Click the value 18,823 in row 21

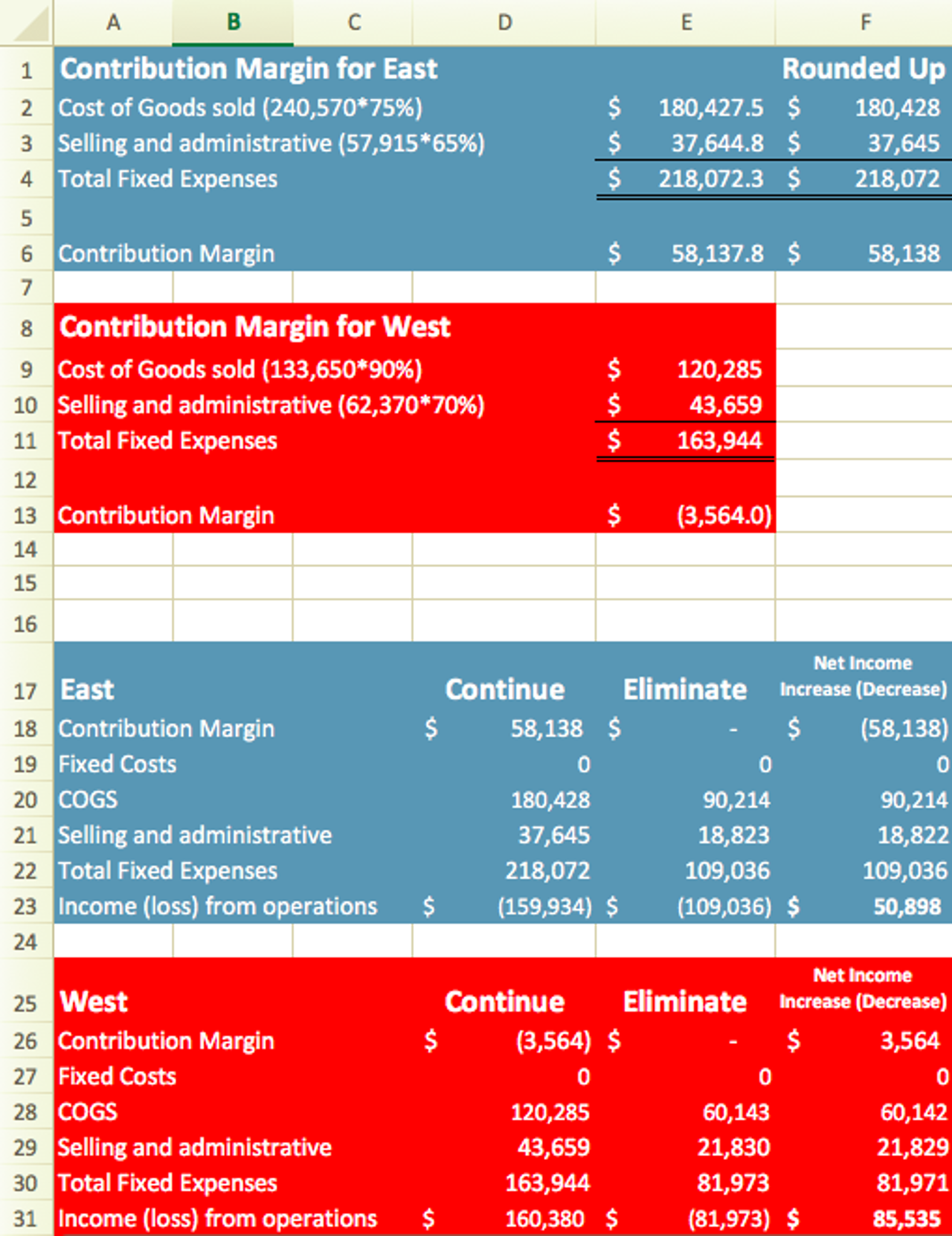[733, 835]
